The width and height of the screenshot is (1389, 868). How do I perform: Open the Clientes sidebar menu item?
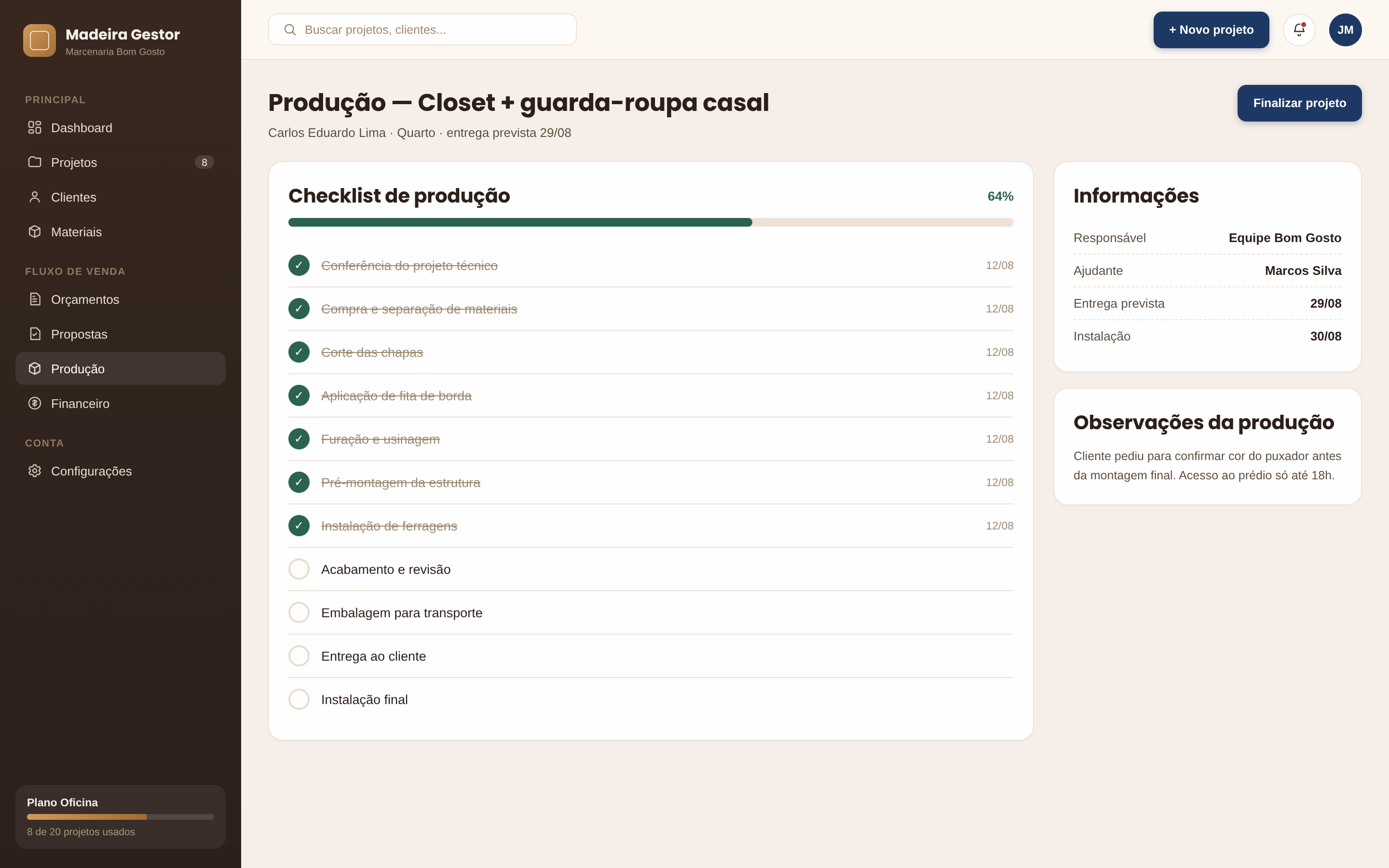[x=121, y=197]
